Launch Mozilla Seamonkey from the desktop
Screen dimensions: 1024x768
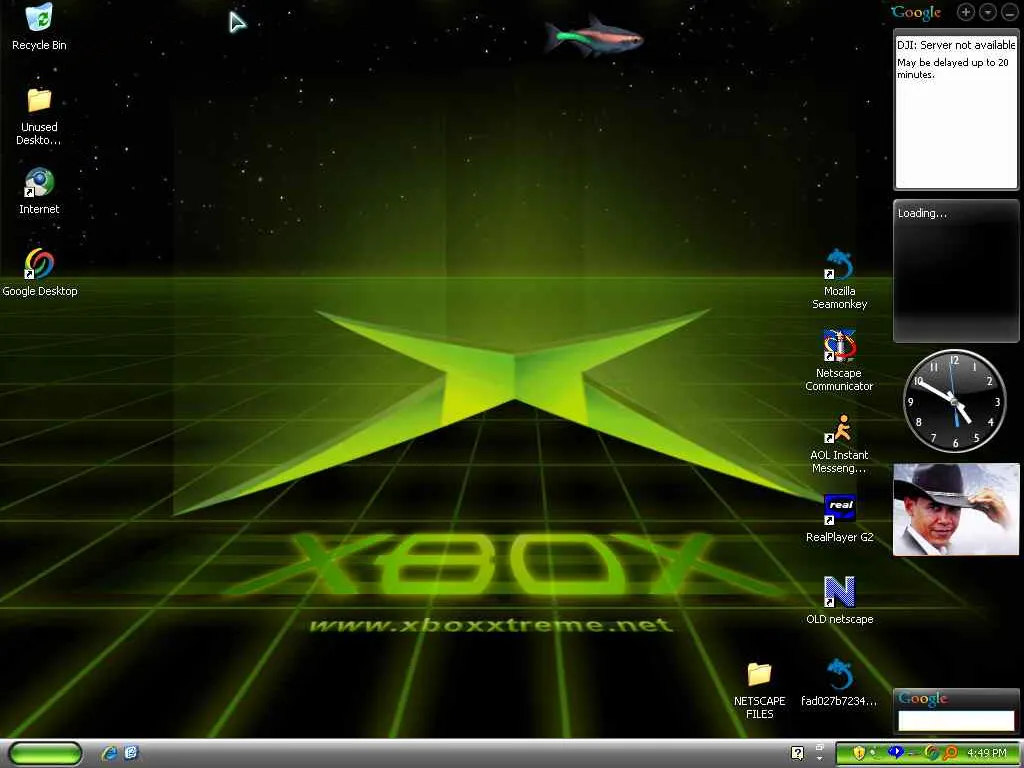839,279
